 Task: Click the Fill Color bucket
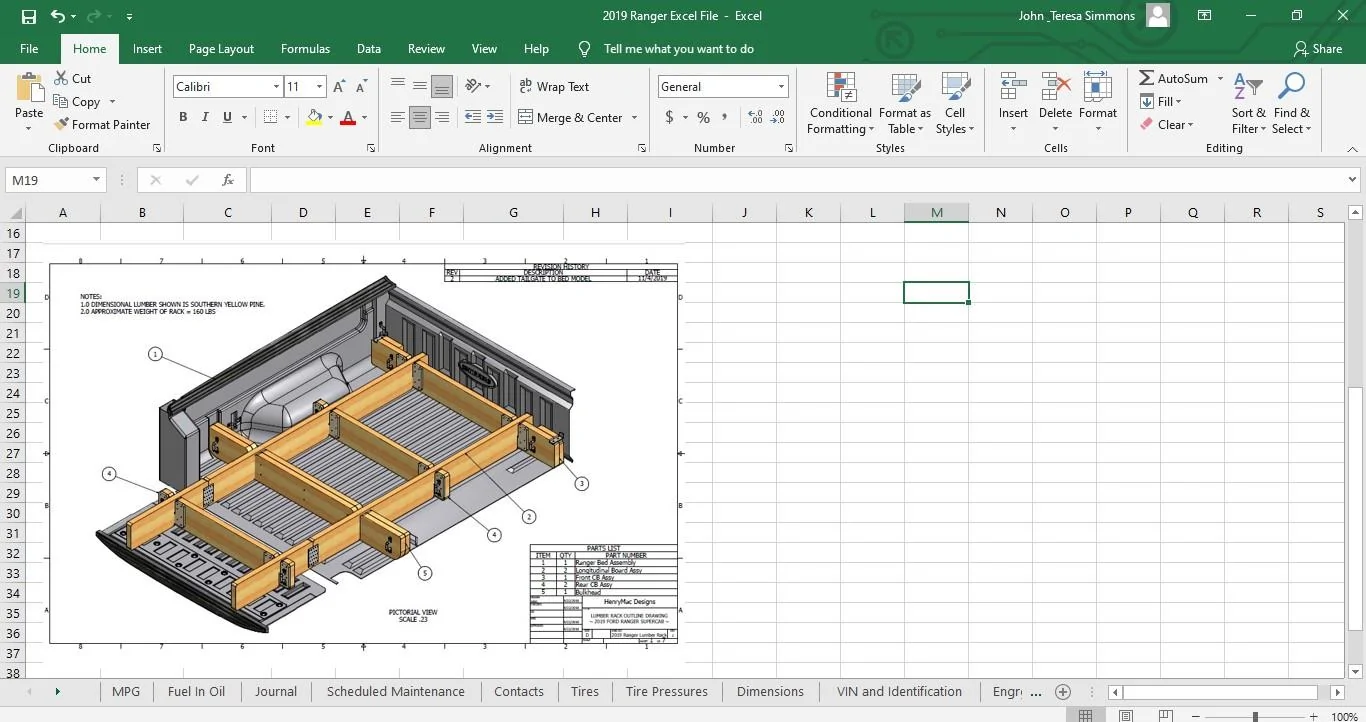[x=314, y=117]
